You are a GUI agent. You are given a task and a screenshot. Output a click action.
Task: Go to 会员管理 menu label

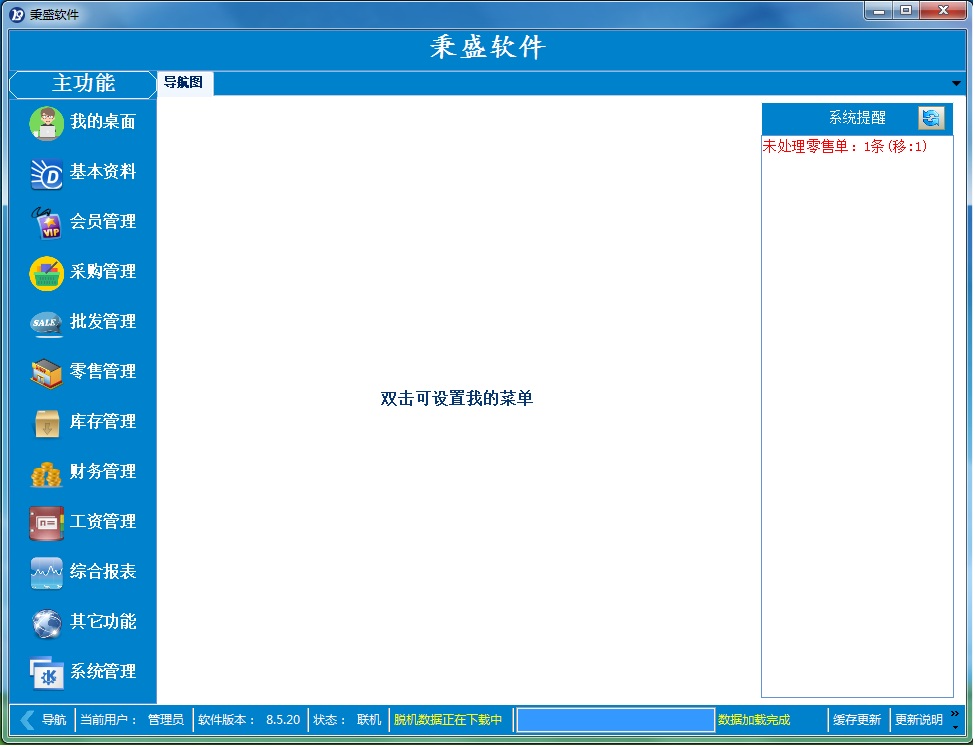tap(103, 221)
